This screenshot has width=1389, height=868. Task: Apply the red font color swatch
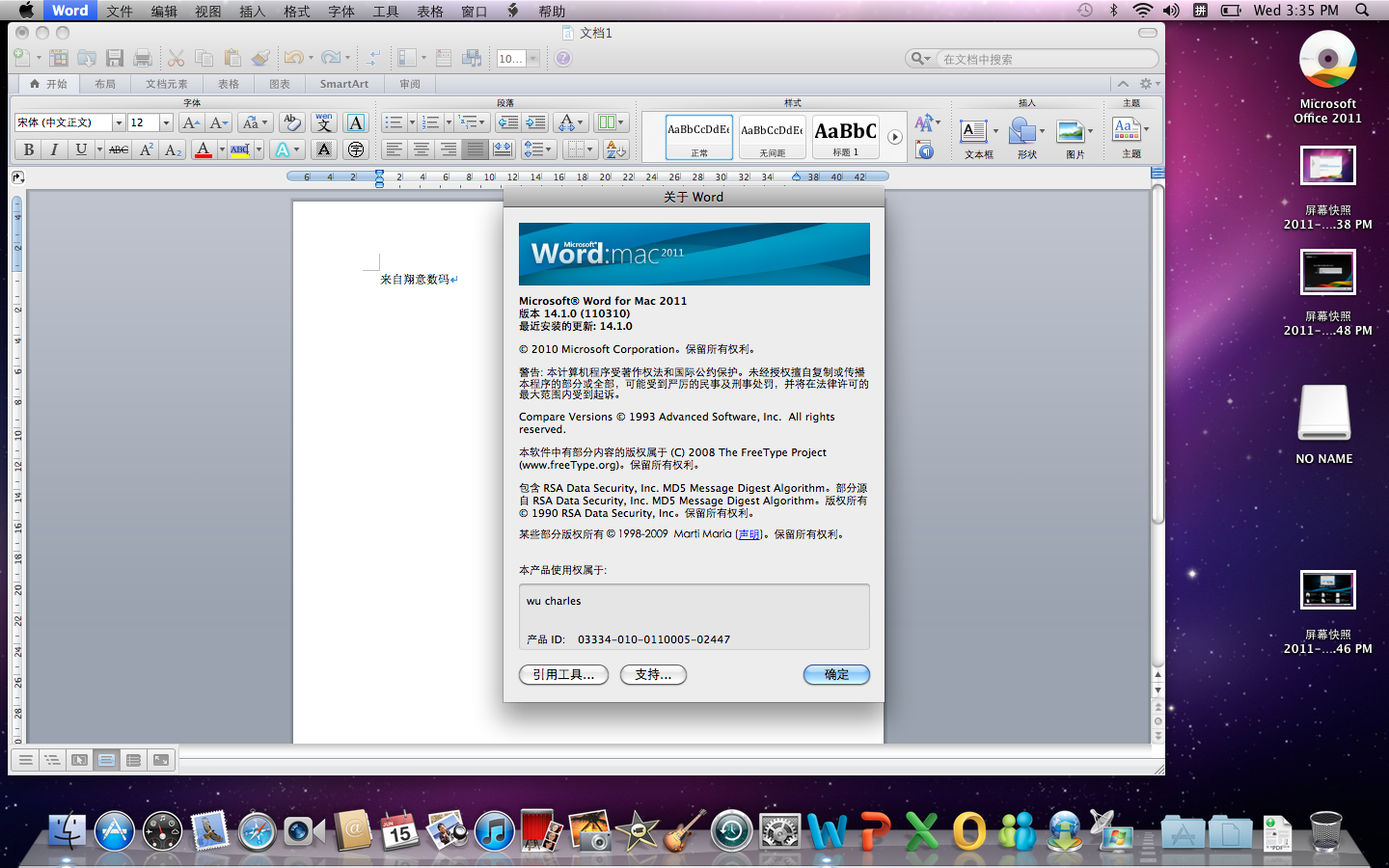pyautogui.click(x=203, y=149)
